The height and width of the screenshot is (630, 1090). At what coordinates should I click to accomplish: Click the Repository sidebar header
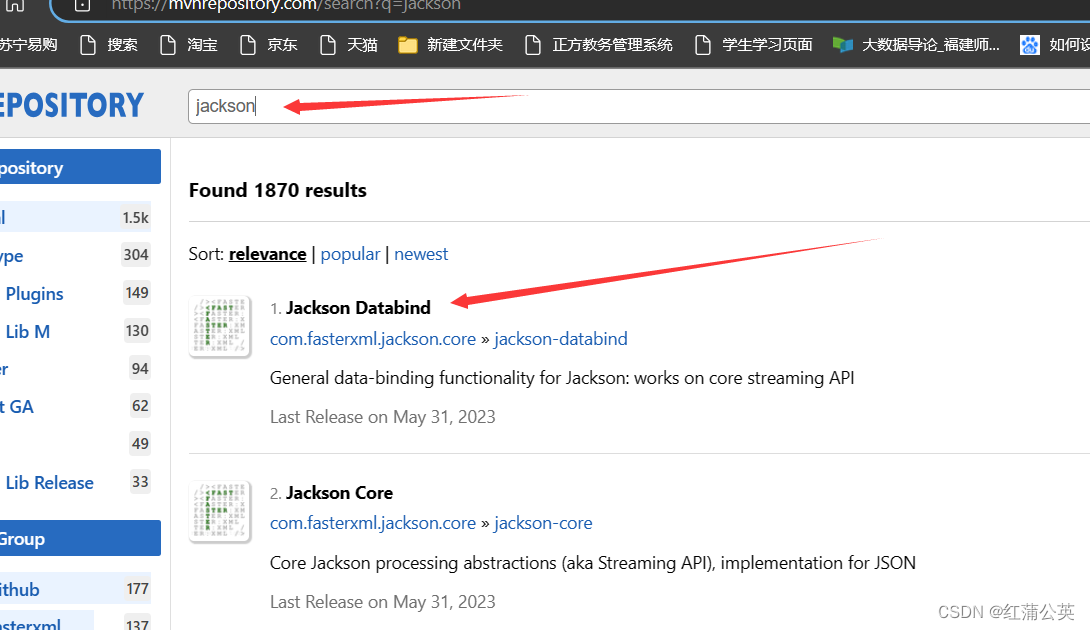point(80,167)
